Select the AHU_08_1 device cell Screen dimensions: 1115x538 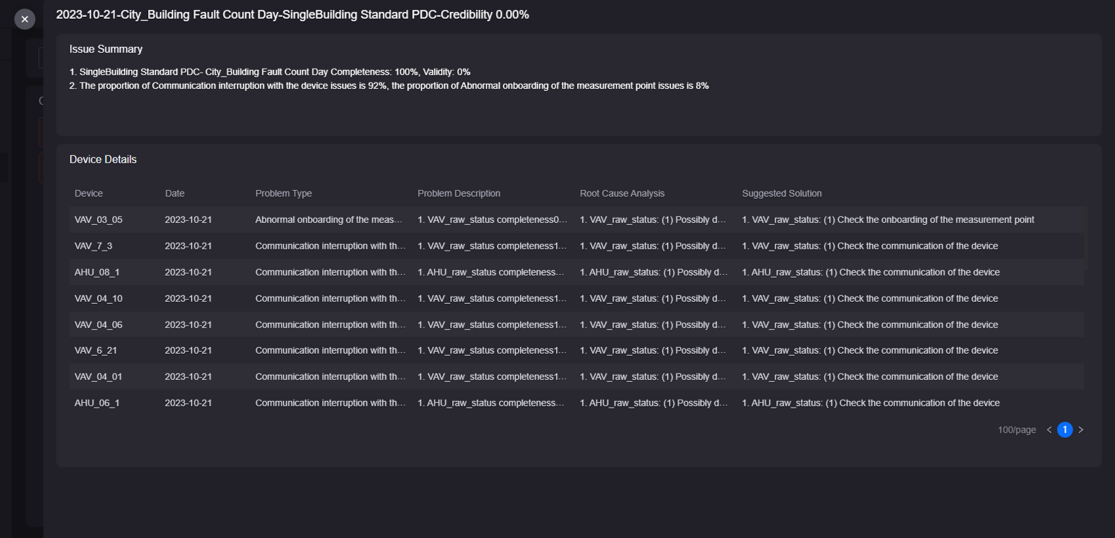pos(97,272)
